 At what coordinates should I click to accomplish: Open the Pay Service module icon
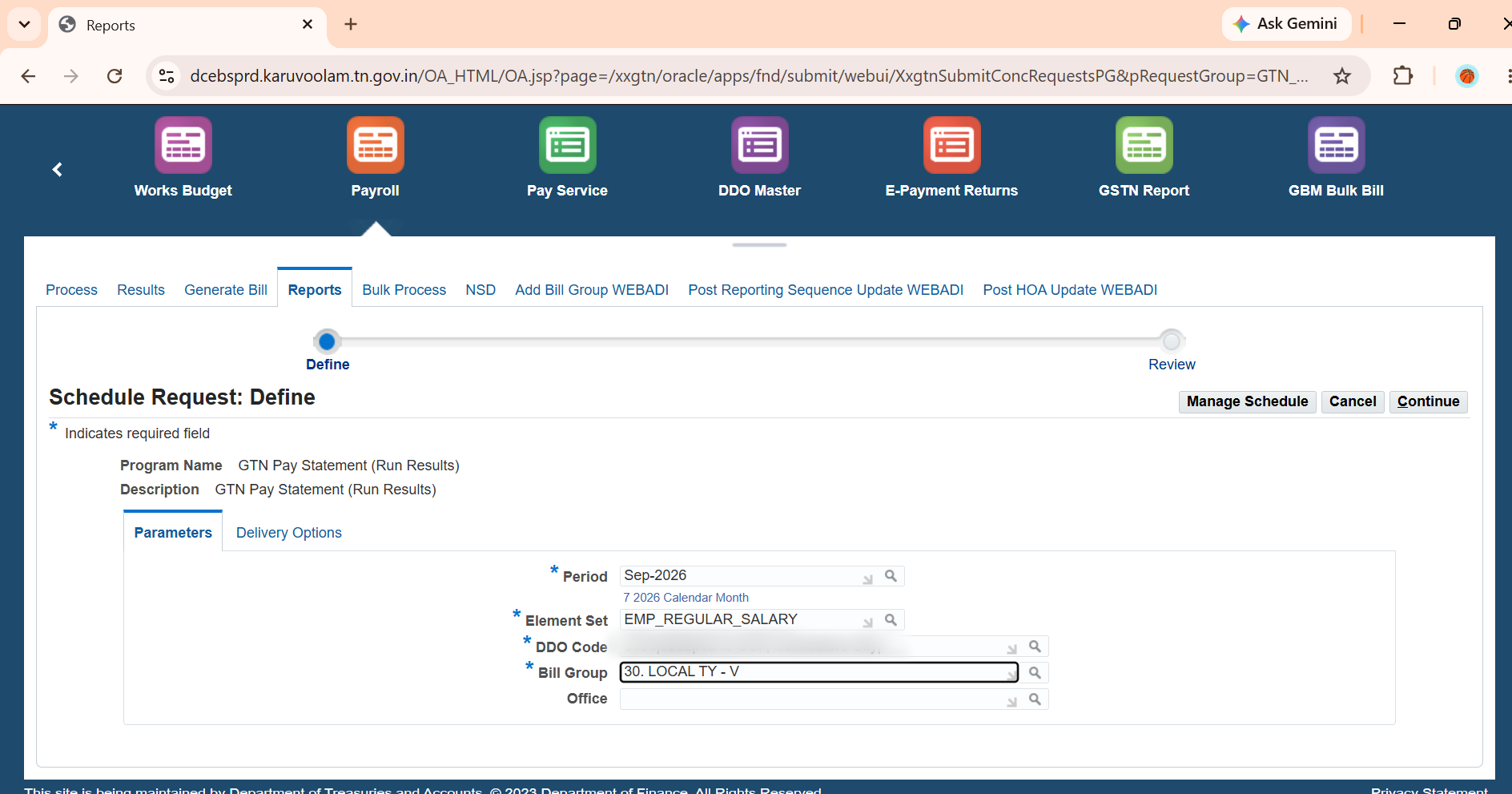(x=568, y=145)
